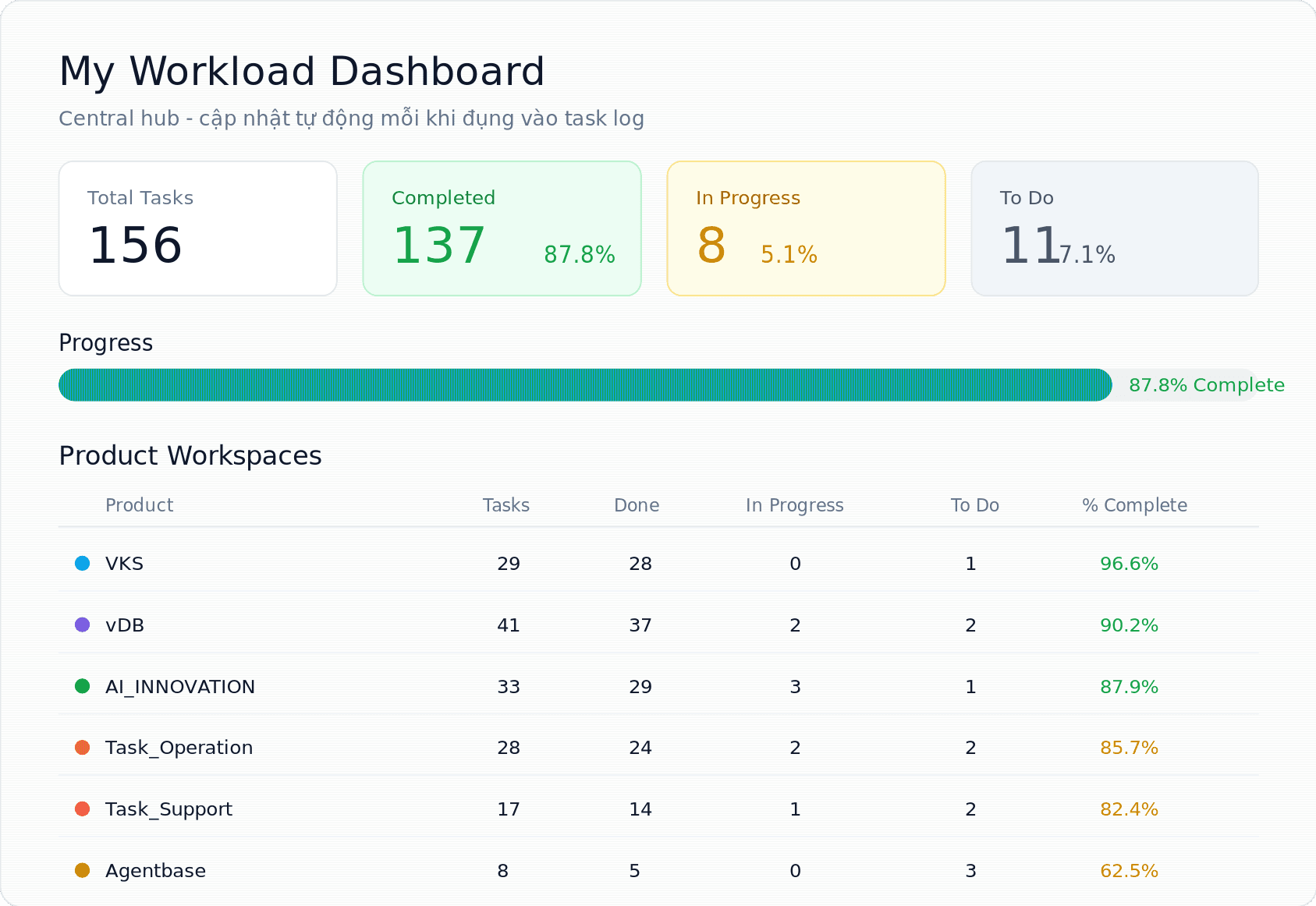Click the 7.1% figure in To Do card
The image size is (1316, 906).
(x=1087, y=255)
